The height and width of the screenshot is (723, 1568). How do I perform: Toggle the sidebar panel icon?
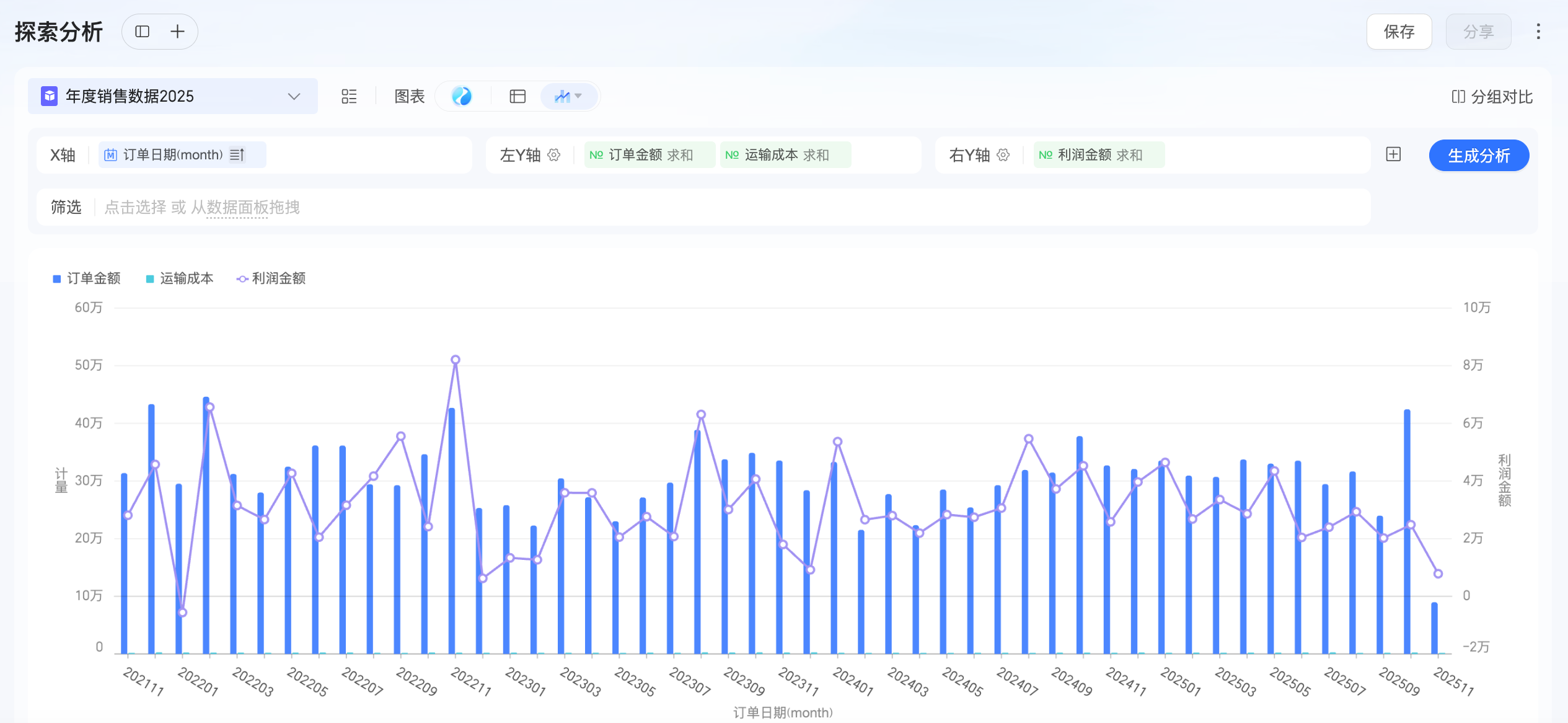143,32
